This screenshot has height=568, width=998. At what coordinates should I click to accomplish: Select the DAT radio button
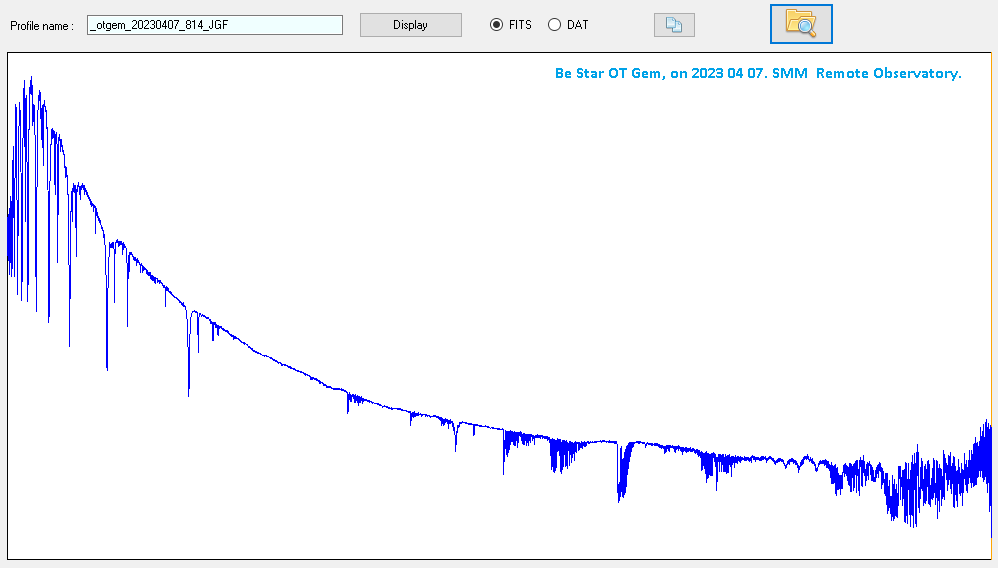554,25
